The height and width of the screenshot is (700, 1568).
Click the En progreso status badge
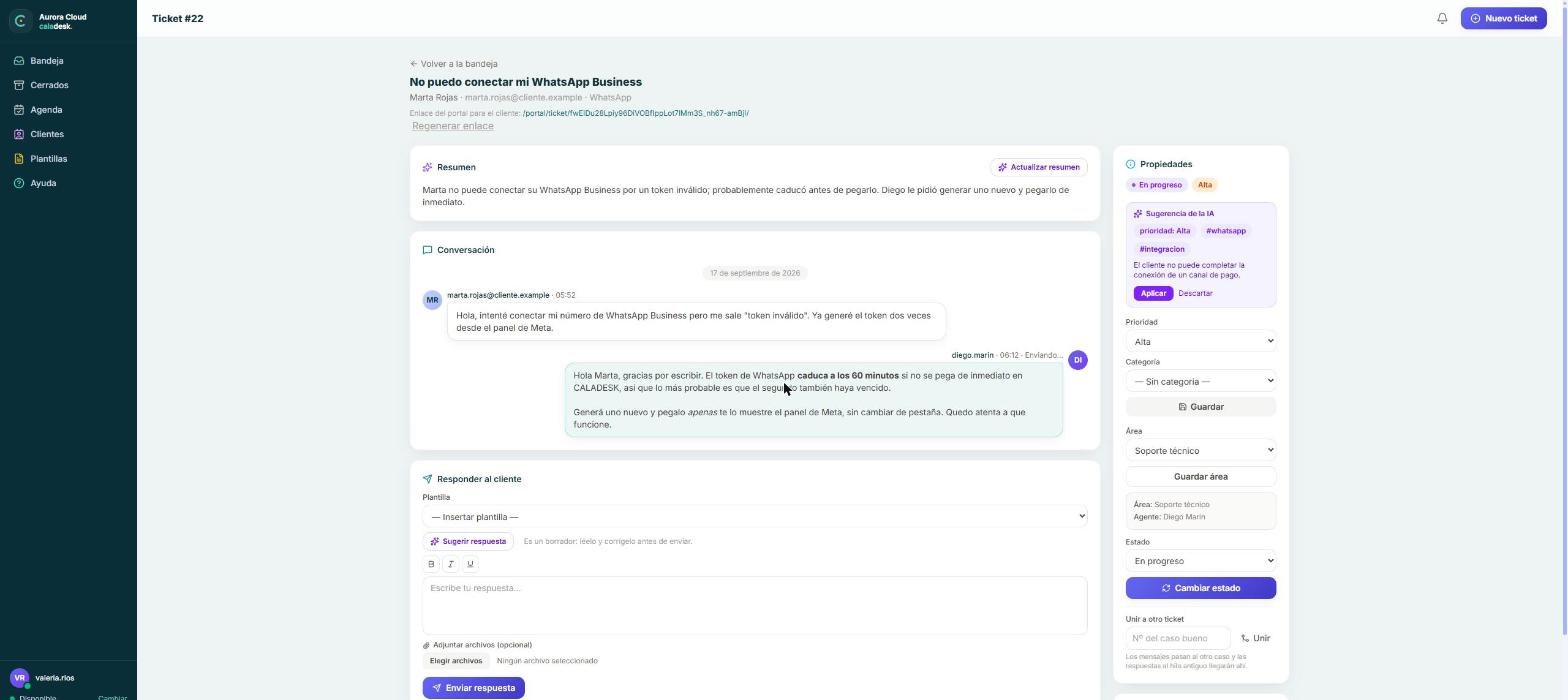(1156, 185)
